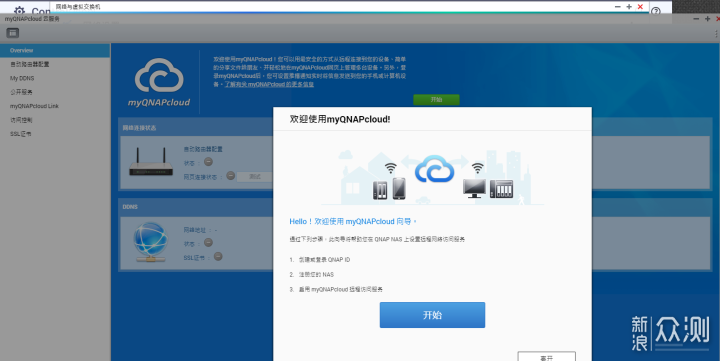Click the monitor icon in dialog illustration
720x361 pixels.
474,188
